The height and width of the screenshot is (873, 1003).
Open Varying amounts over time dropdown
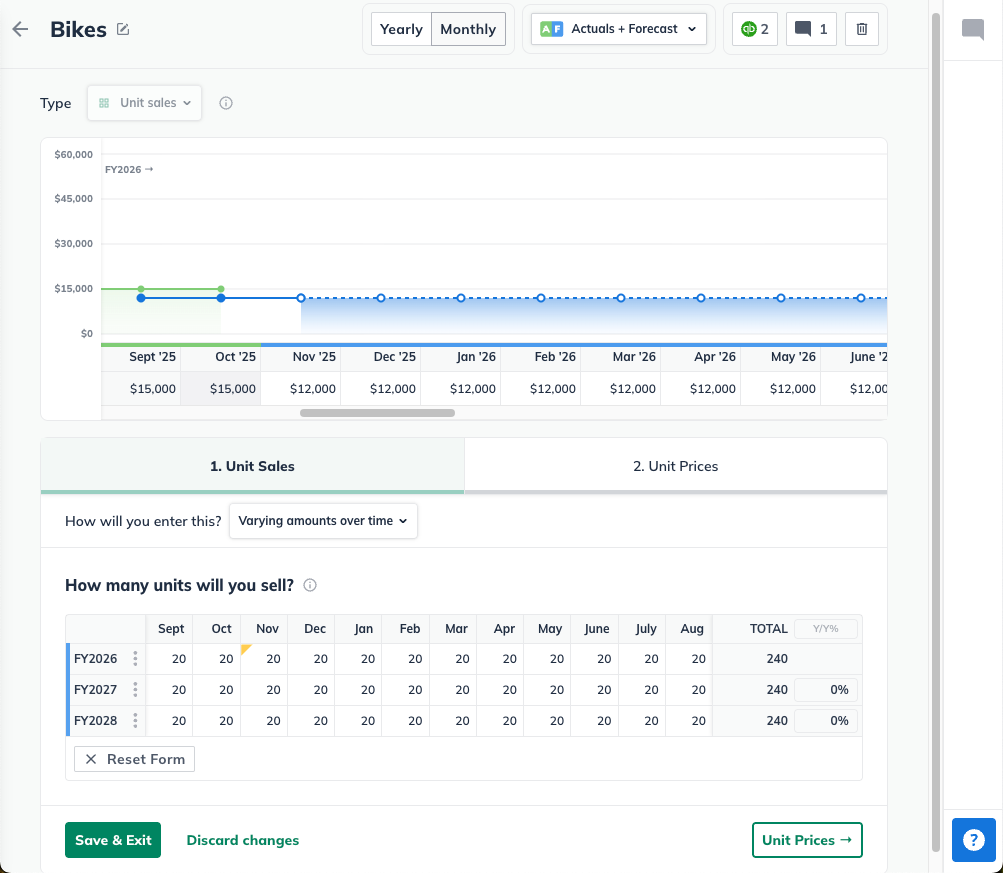(323, 521)
